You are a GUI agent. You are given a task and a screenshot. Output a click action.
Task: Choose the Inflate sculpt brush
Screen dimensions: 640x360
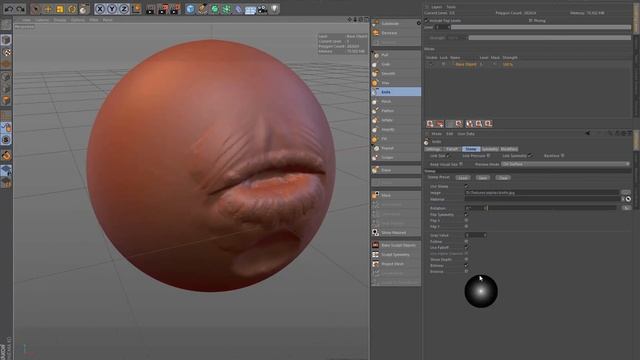[x=396, y=120]
